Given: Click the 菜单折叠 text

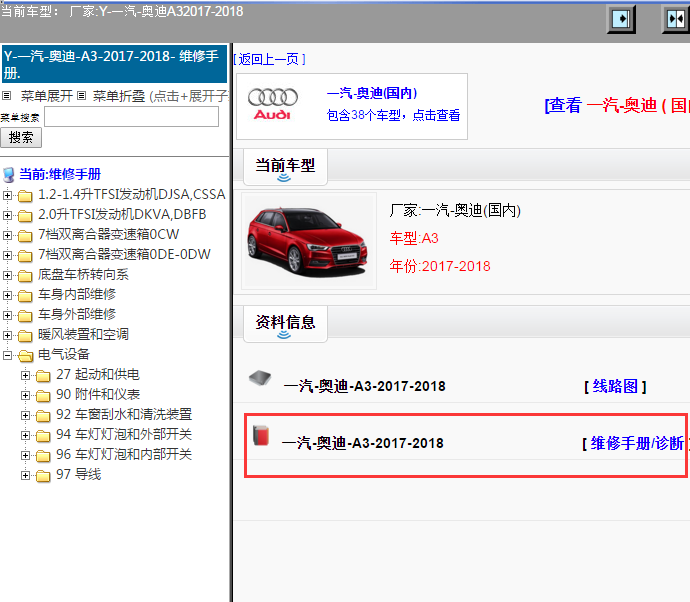Looking at the screenshot, I should [x=119, y=95].
